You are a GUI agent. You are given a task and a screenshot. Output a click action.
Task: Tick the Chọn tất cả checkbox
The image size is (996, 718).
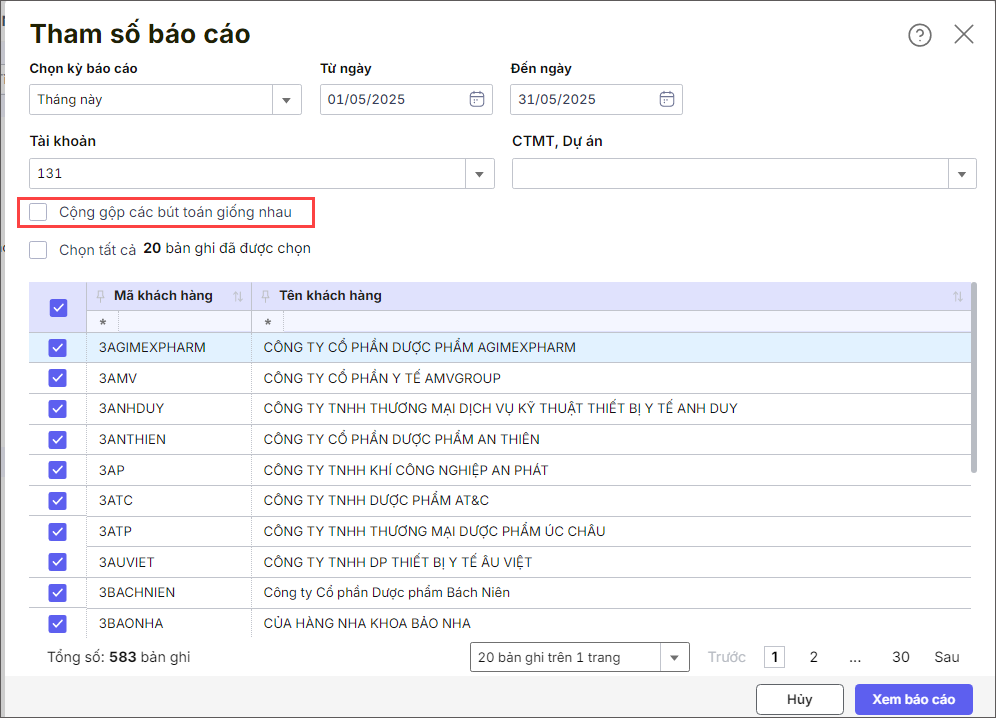pos(38,249)
